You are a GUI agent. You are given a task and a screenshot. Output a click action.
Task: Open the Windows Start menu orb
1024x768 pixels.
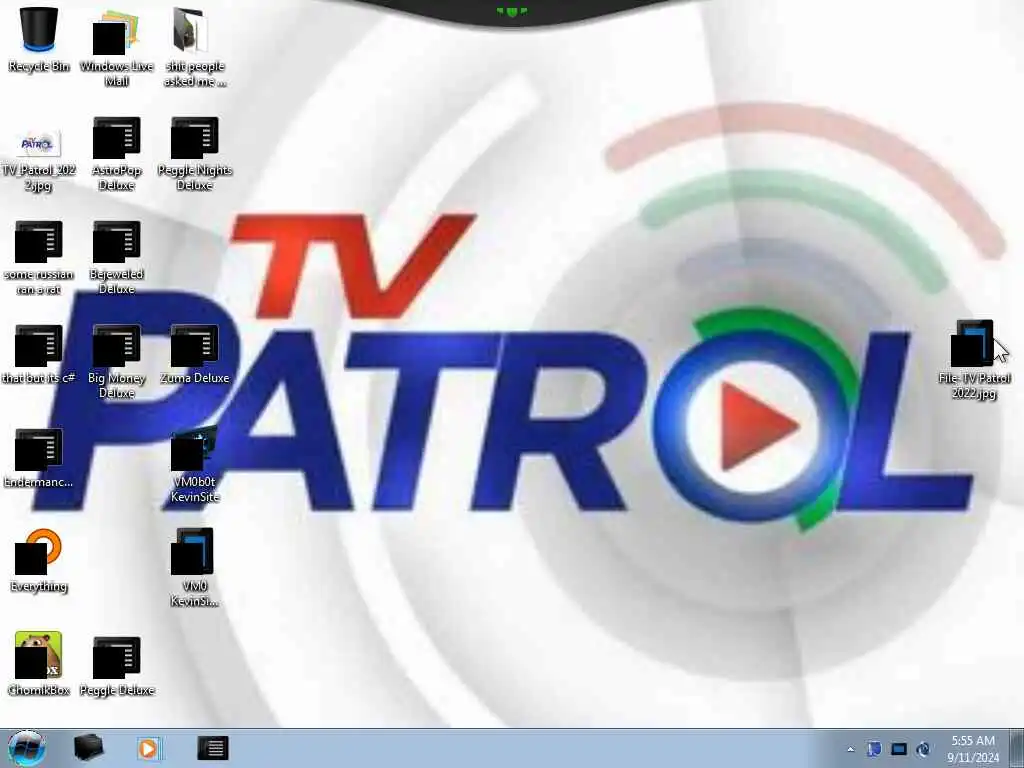(27, 748)
